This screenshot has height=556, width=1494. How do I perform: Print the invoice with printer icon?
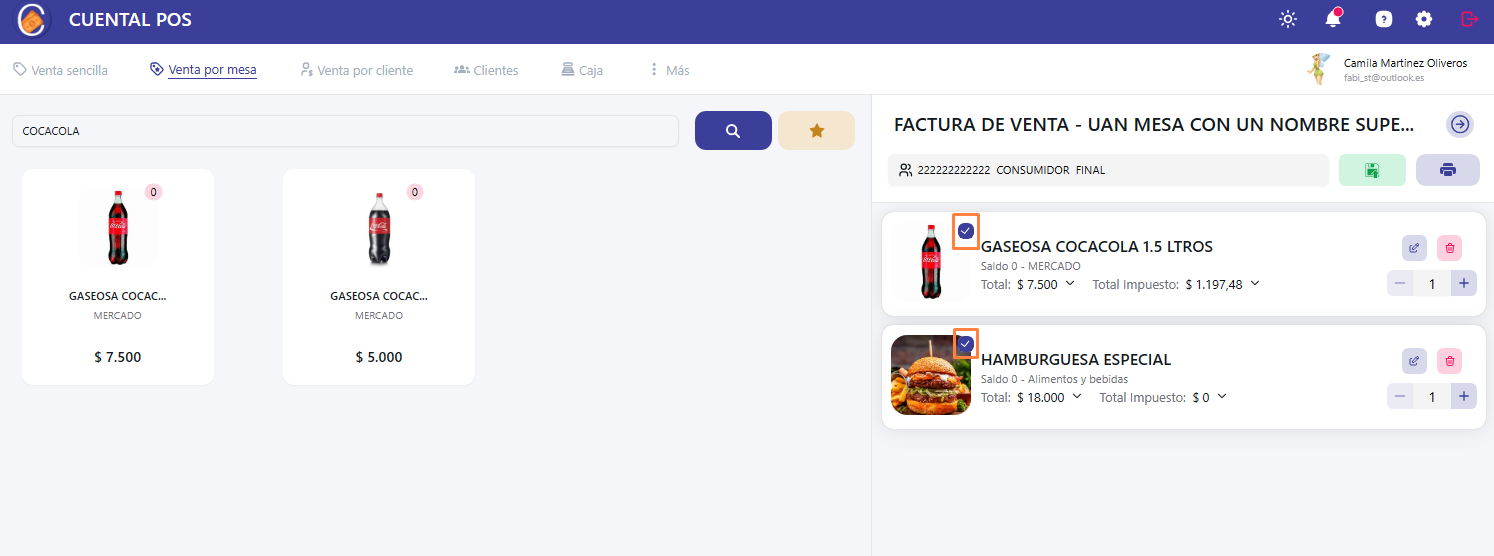tap(1447, 170)
